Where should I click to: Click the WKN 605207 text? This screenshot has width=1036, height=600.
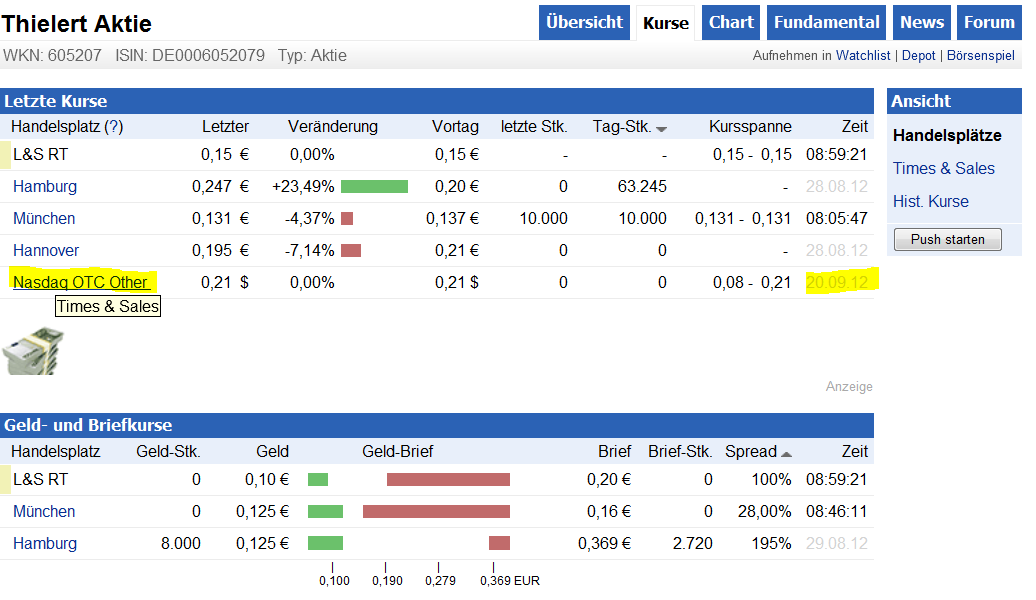point(52,56)
